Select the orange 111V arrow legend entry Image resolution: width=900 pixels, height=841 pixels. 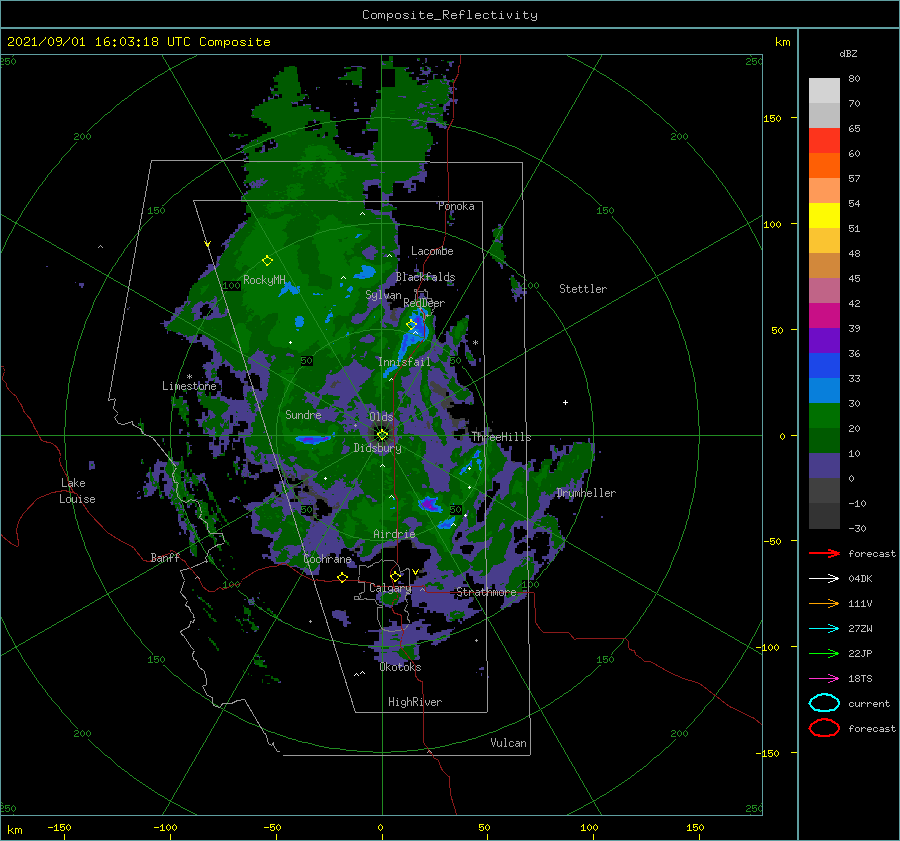tap(824, 603)
